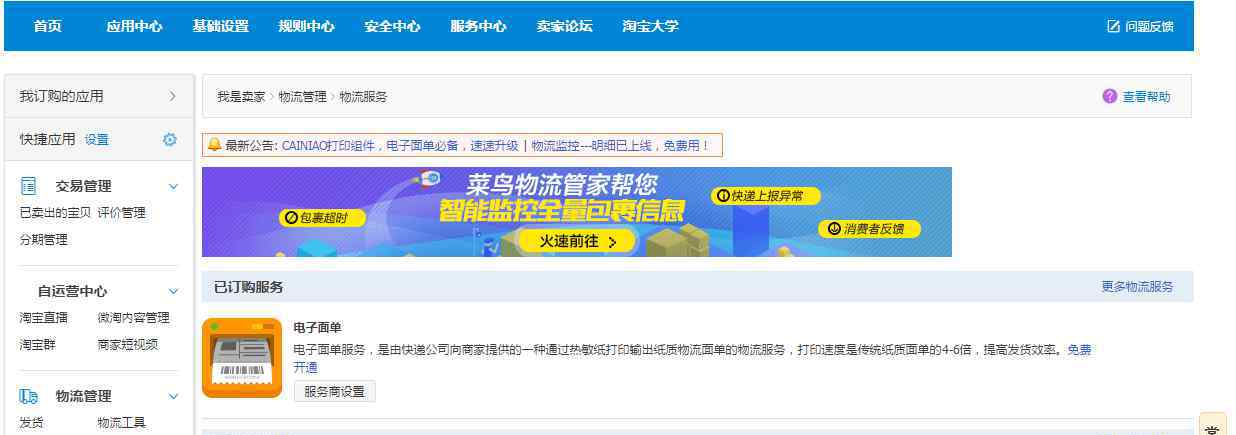Image resolution: width=1236 pixels, height=435 pixels.
Task: Open 问题反馈 feedback link
Action: 1149,27
